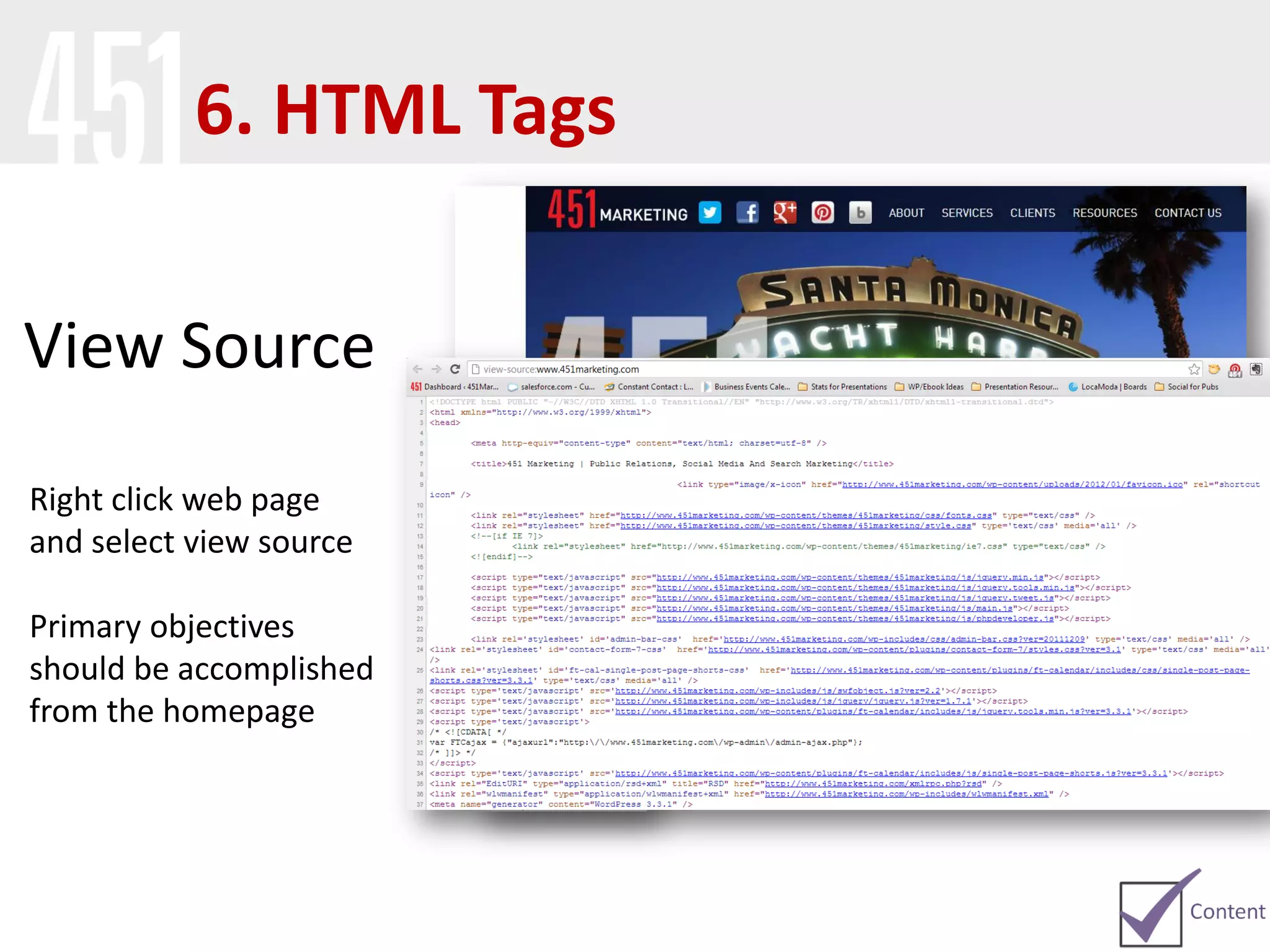The image size is (1270, 952).
Task: Open the Facebook icon on 451 Marketing site
Action: [x=747, y=213]
